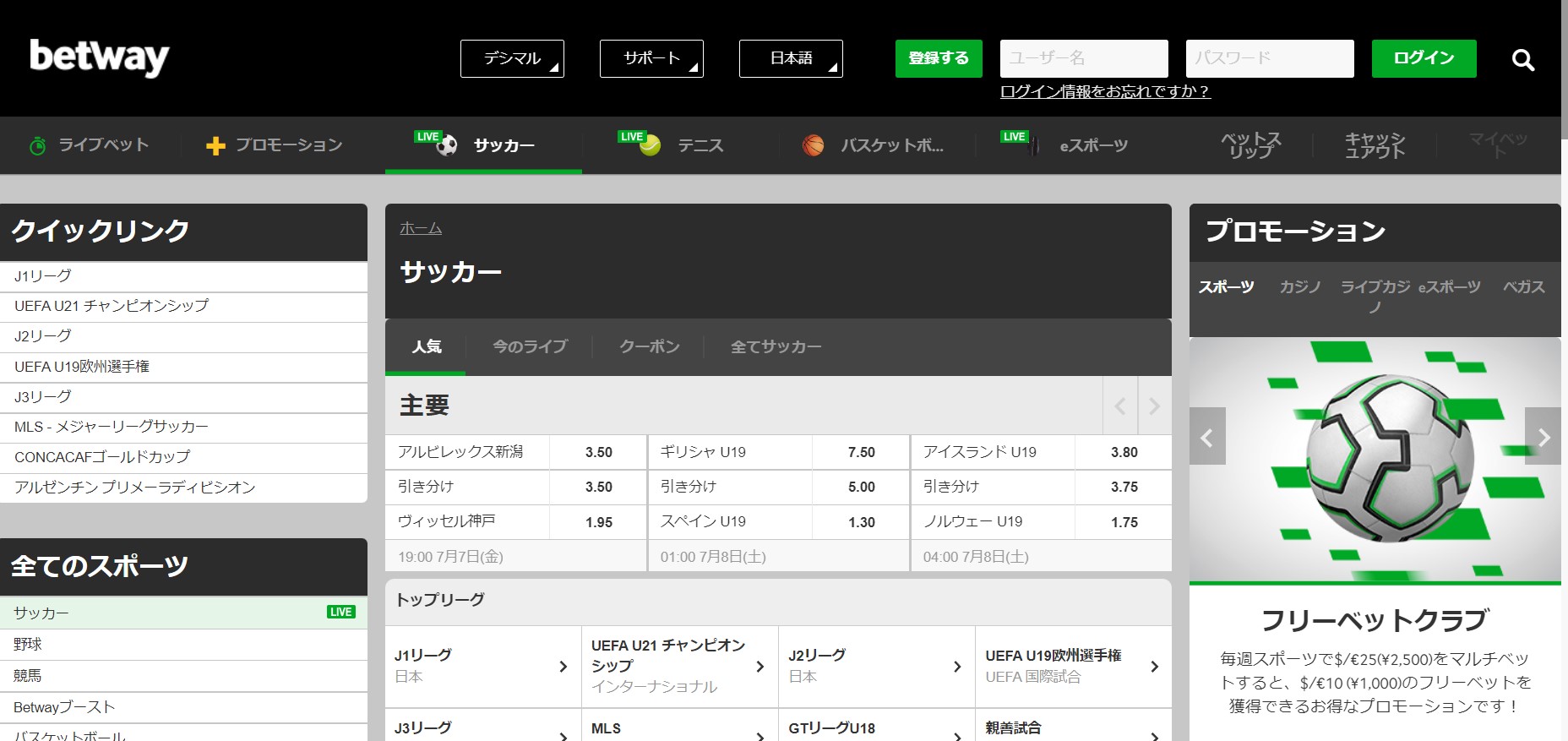This screenshot has width=1568, height=741.
Task: Open CONCACAFゴールドカップ quick link
Action: (x=183, y=458)
